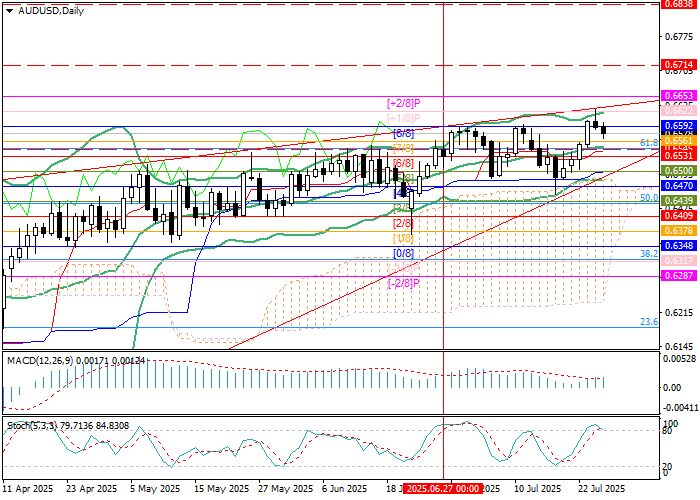Click the 0.00528 MACD scale value
Viewport: 700px width, 500px height.
pos(678,359)
